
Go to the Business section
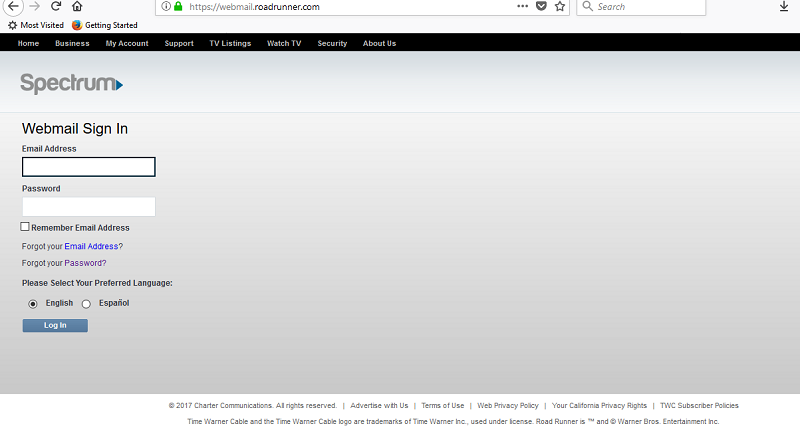[x=72, y=43]
